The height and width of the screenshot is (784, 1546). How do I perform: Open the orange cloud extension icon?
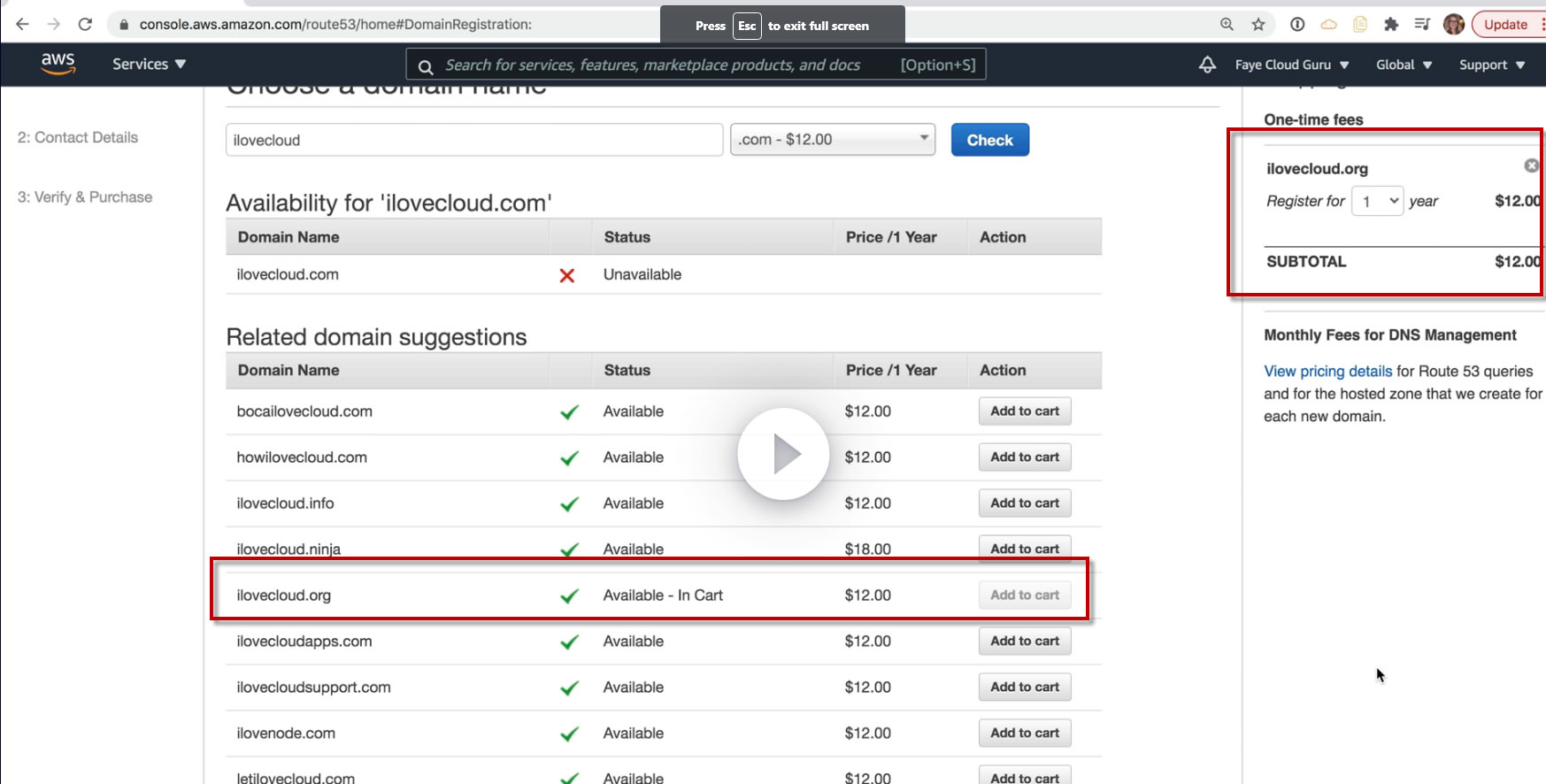coord(1328,25)
